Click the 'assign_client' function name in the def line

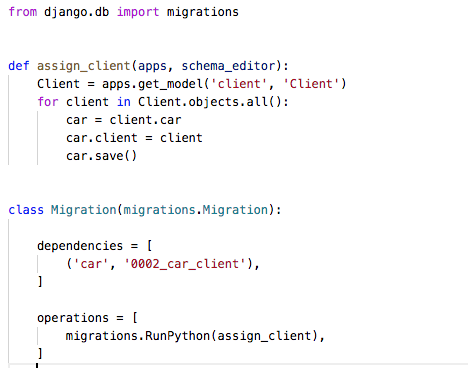tap(84, 66)
